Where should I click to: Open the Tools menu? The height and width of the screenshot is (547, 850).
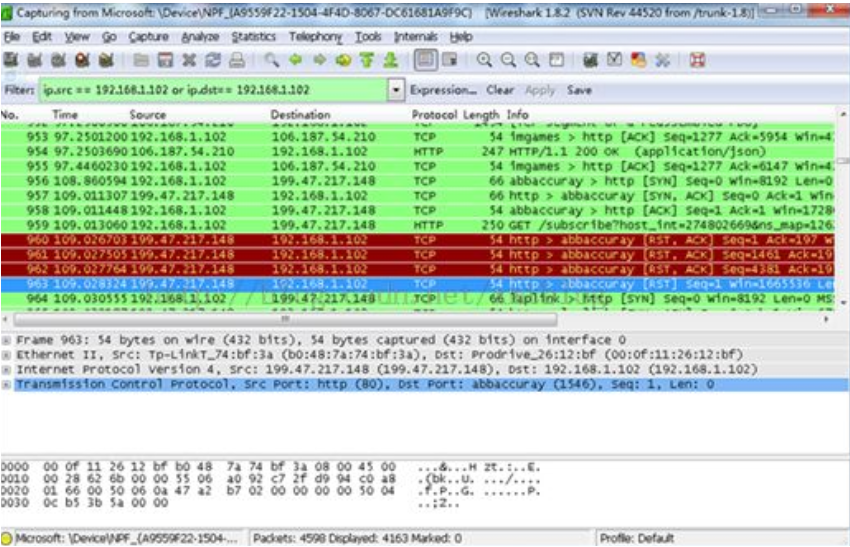point(368,37)
